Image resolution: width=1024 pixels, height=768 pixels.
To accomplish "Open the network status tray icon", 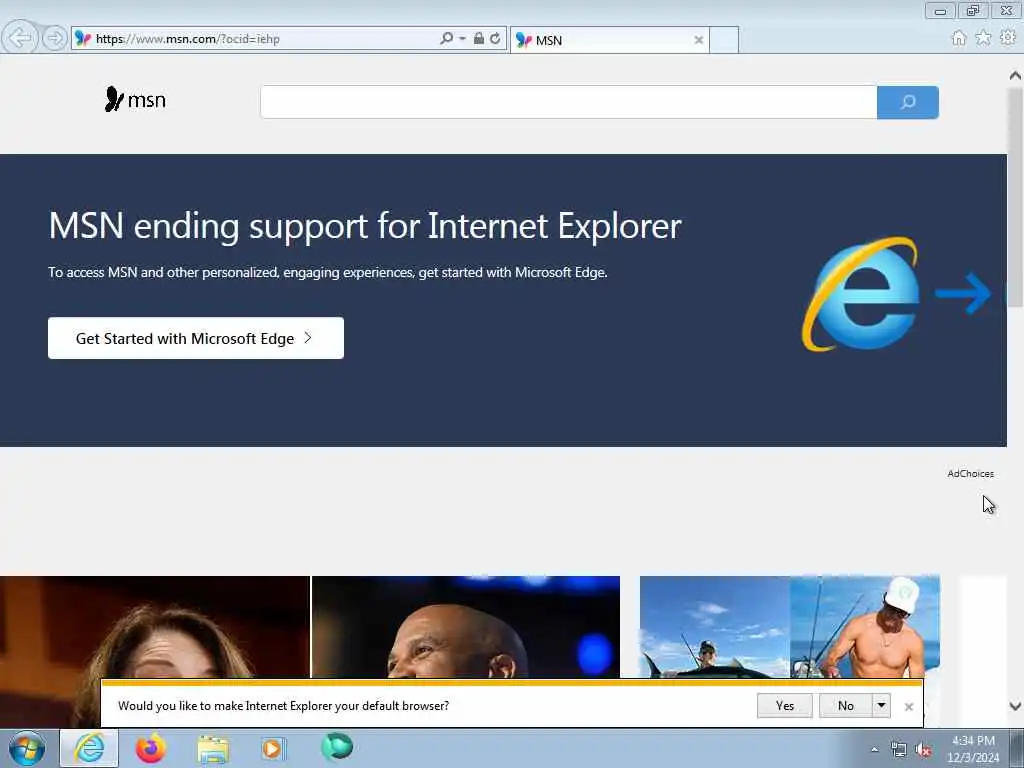I will pos(899,750).
